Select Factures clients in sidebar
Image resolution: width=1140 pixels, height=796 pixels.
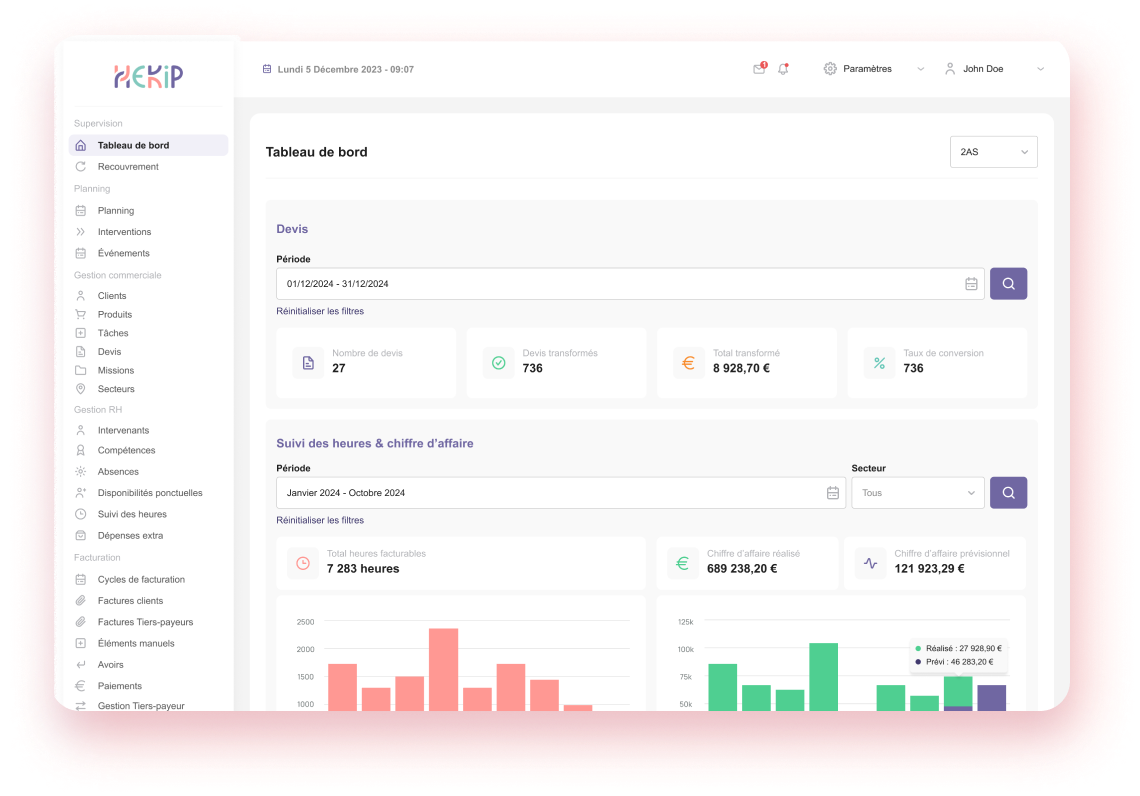pyautogui.click(x=130, y=601)
